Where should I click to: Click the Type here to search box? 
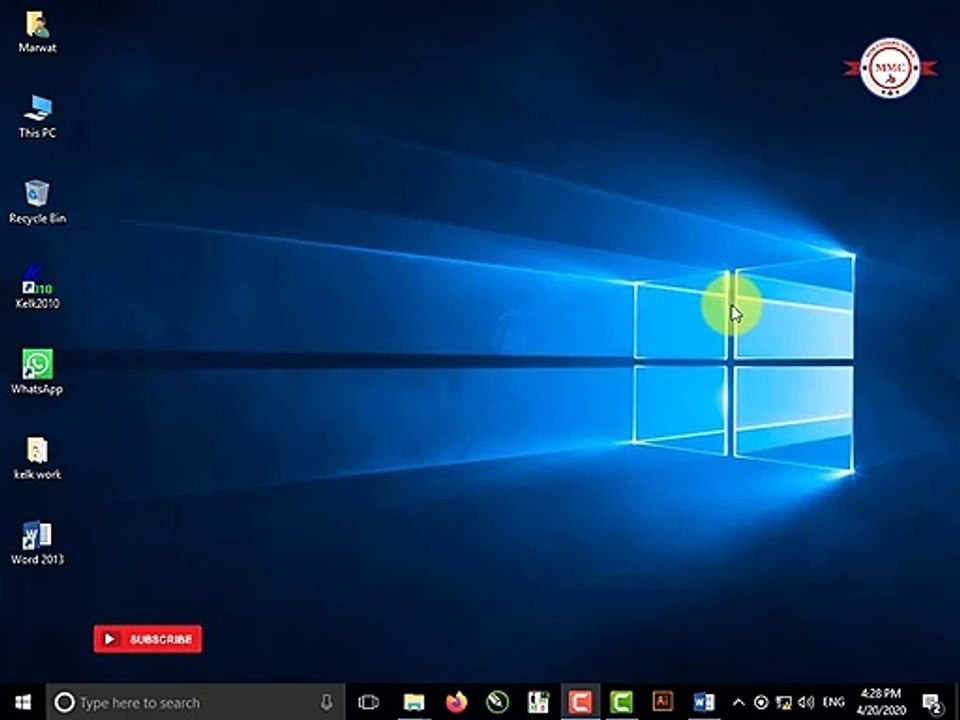click(195, 702)
